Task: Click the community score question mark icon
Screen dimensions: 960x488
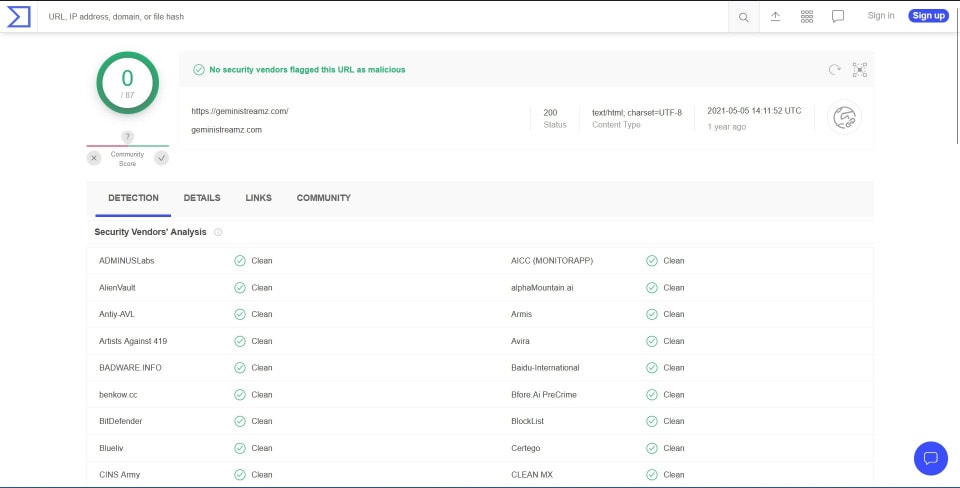Action: pyautogui.click(x=127, y=137)
